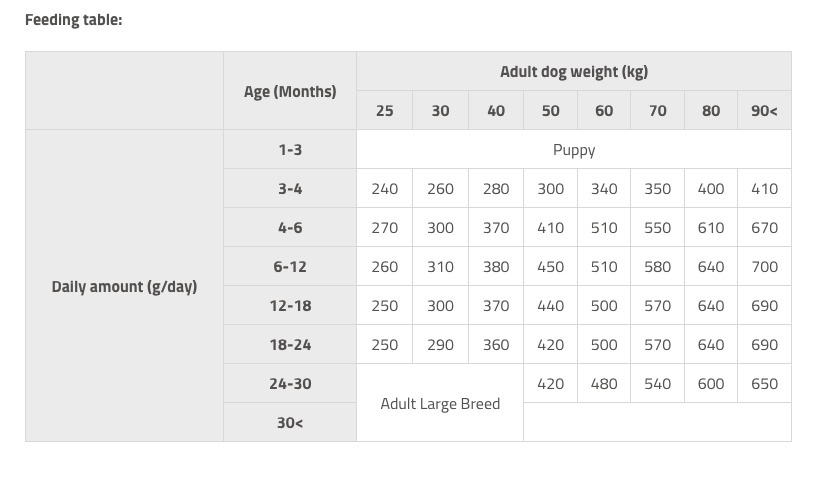Click the 650 value cell
Image resolution: width=821 pixels, height=477 pixels.
click(x=764, y=384)
